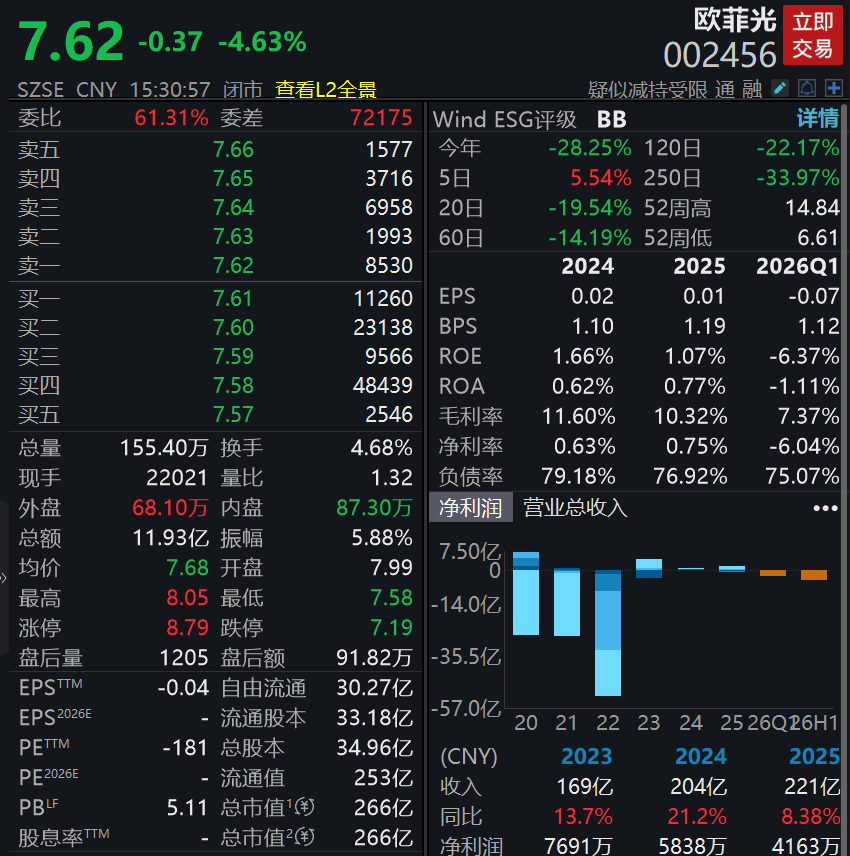The image size is (850, 856).
Task: Click the year 20 profit bar
Action: coord(526,593)
